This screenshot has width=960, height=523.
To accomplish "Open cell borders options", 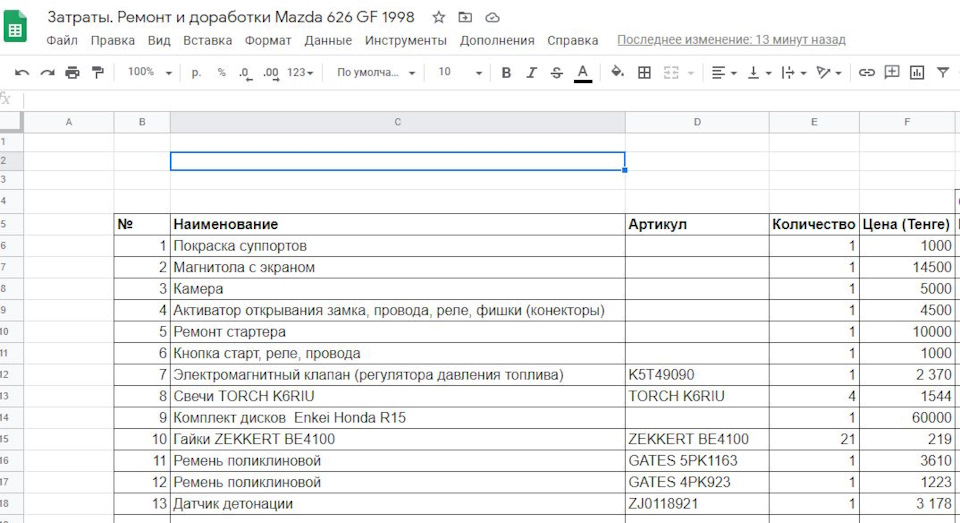I will point(644,73).
